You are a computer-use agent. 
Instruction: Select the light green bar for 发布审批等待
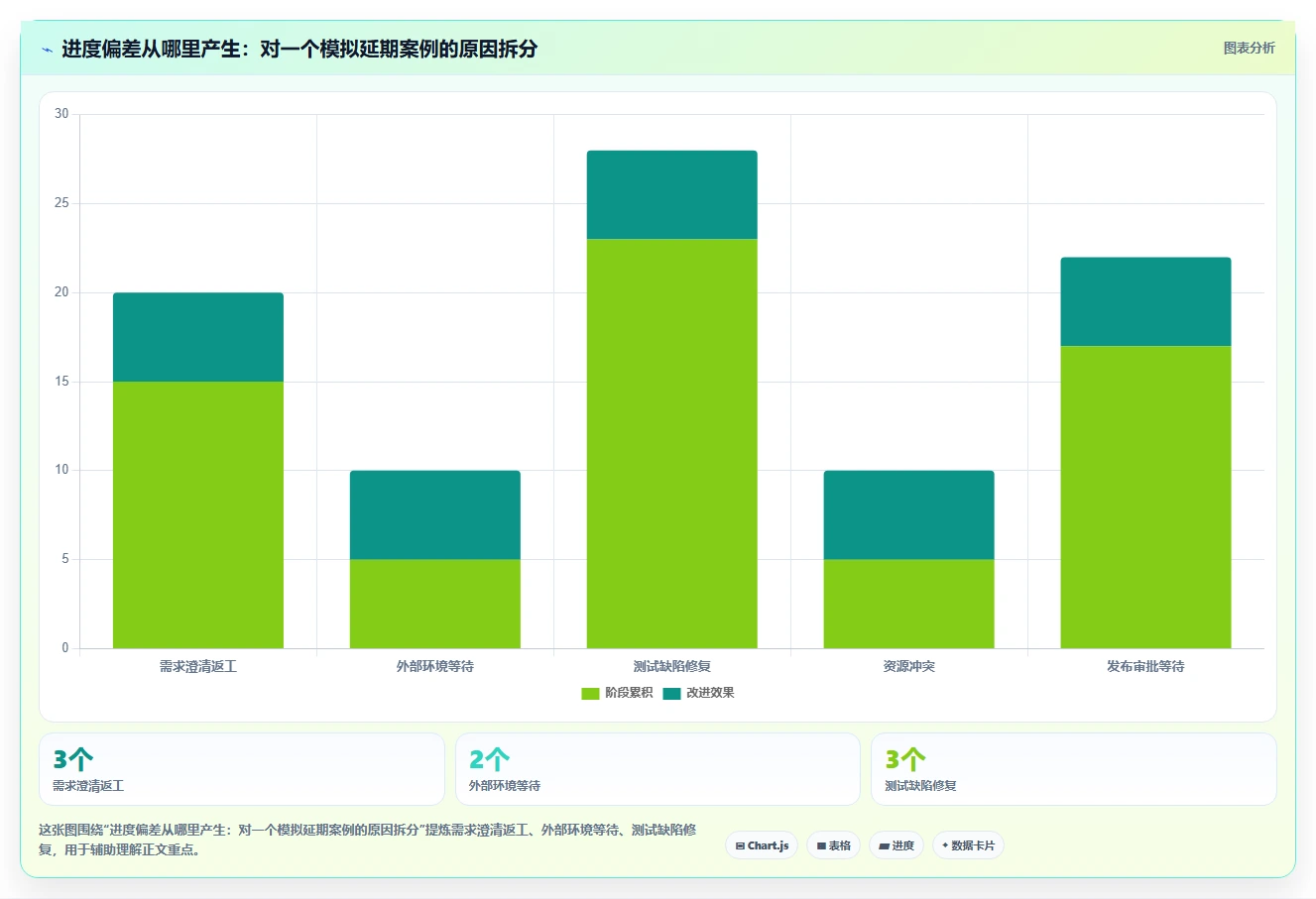(x=1146, y=497)
